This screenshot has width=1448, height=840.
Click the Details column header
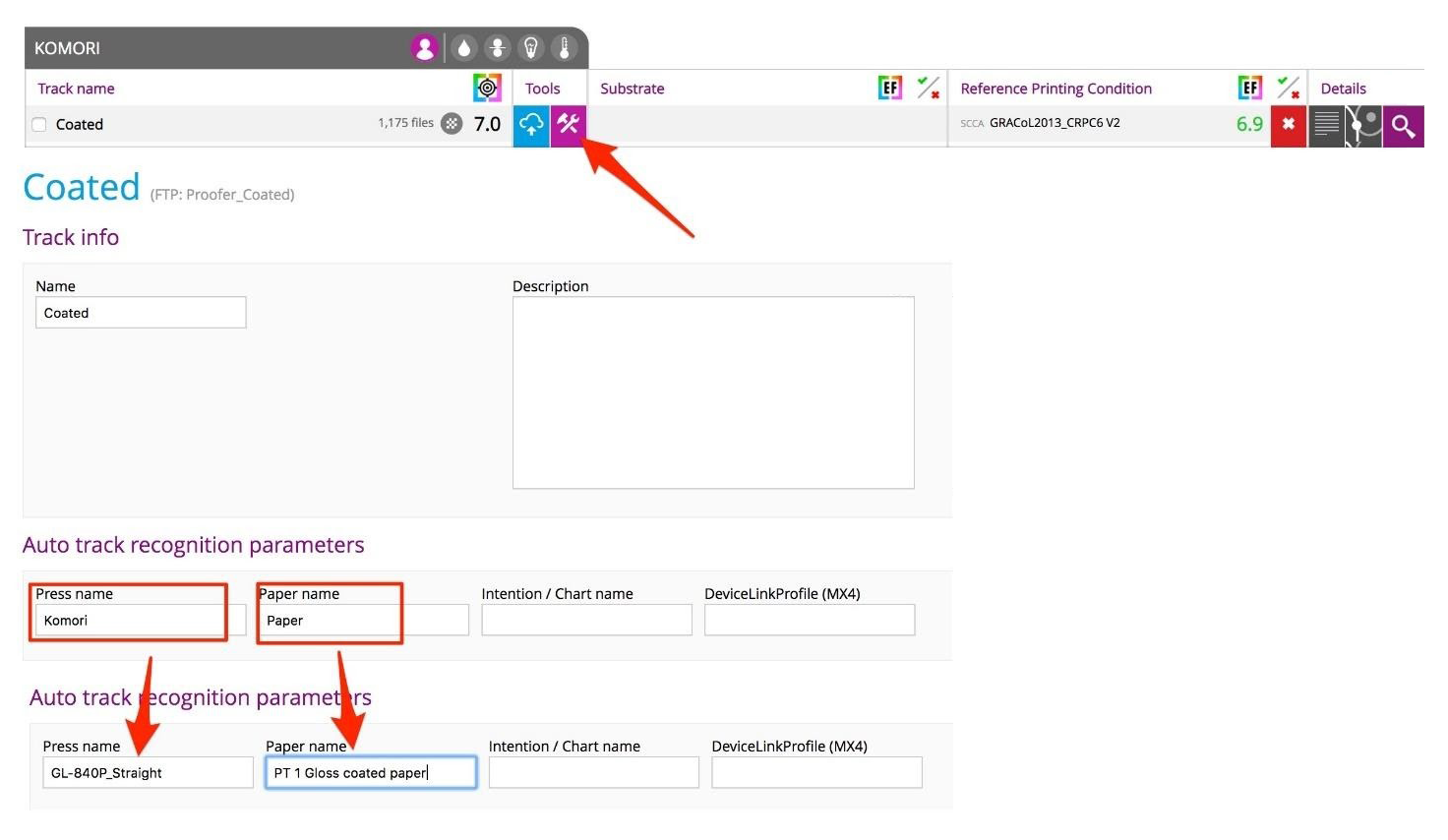point(1343,89)
